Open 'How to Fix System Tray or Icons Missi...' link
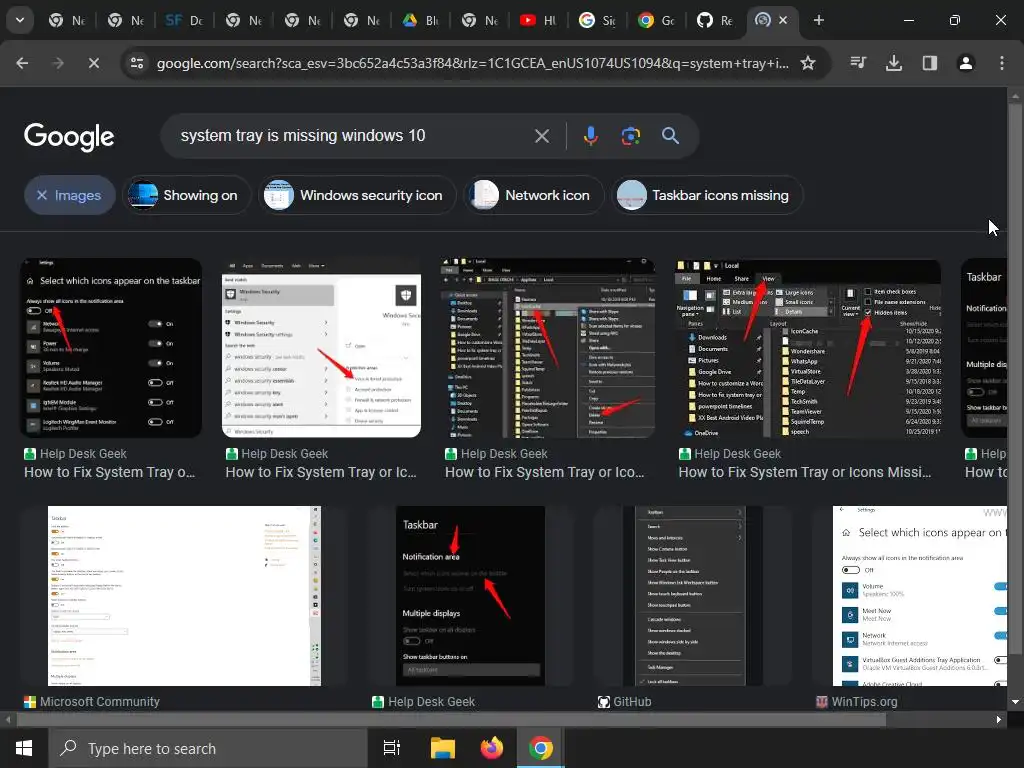This screenshot has height=768, width=1024. (x=805, y=472)
